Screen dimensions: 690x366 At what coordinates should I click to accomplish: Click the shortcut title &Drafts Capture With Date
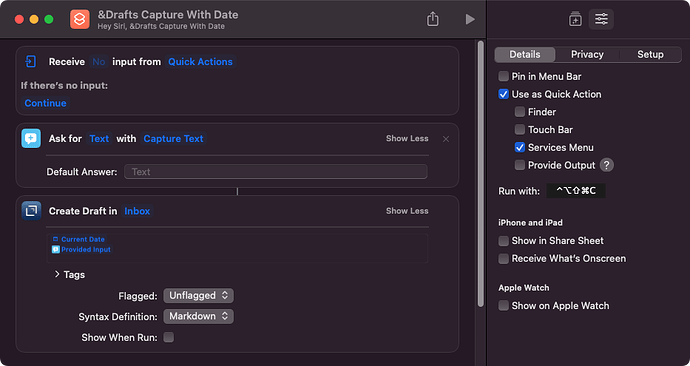168,15
